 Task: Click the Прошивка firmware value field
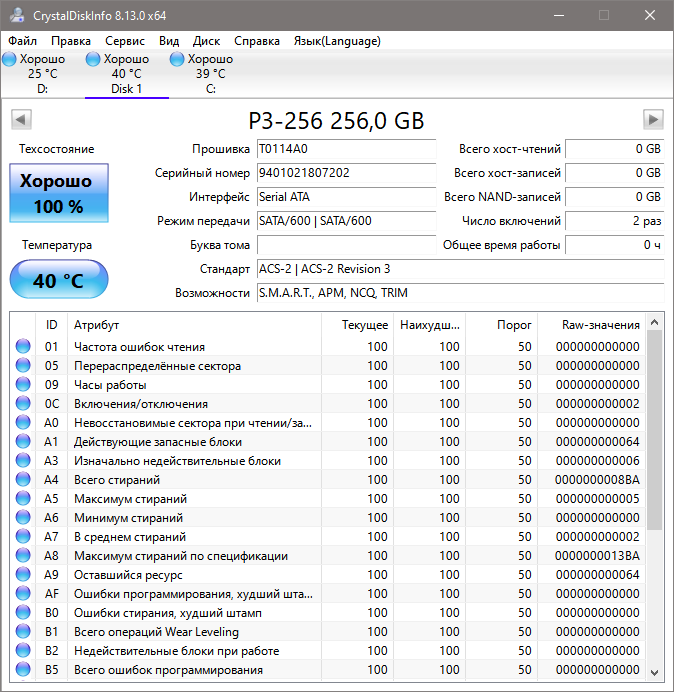[x=346, y=149]
